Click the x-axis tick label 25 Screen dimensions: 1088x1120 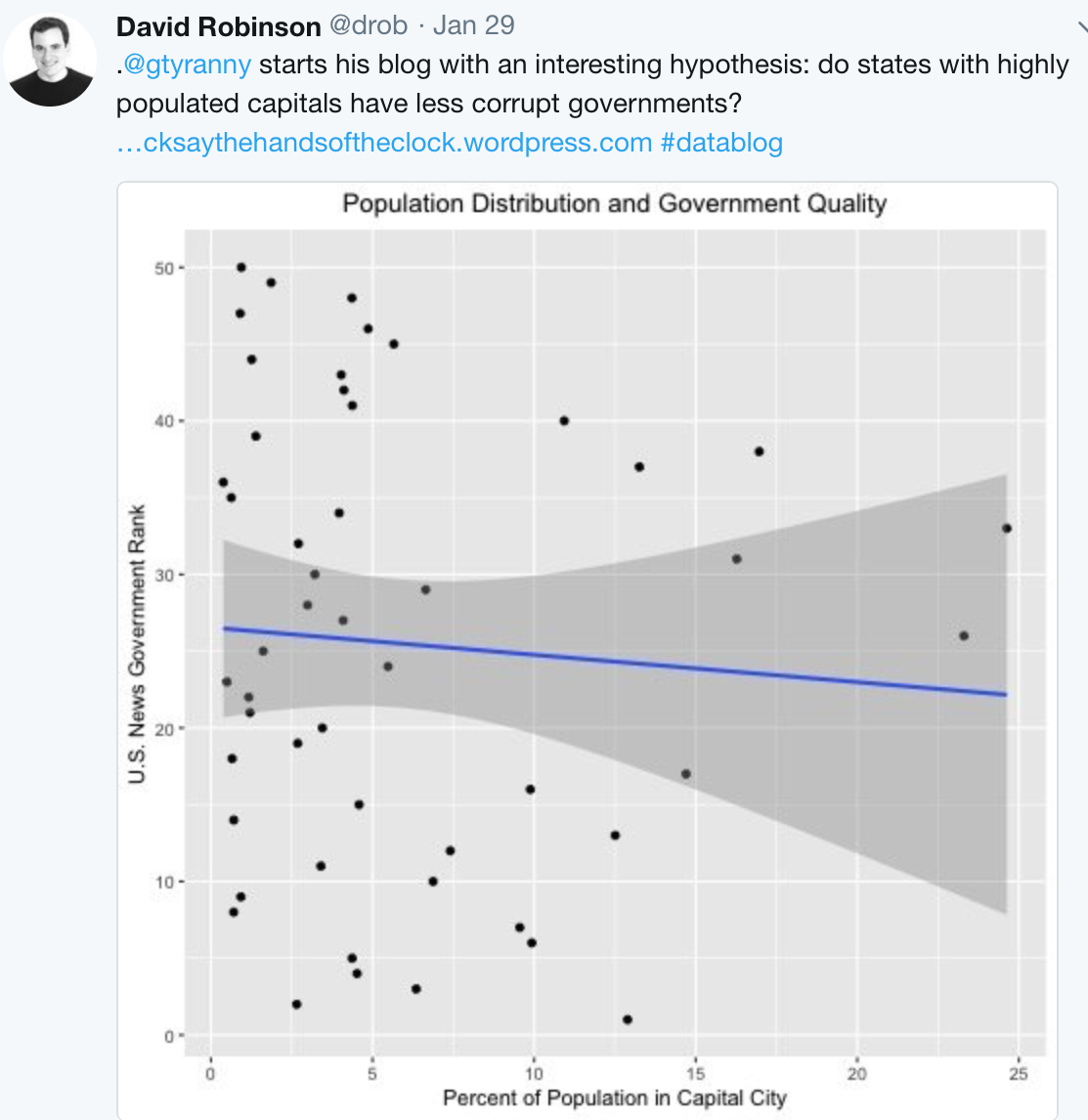[x=1018, y=1073]
